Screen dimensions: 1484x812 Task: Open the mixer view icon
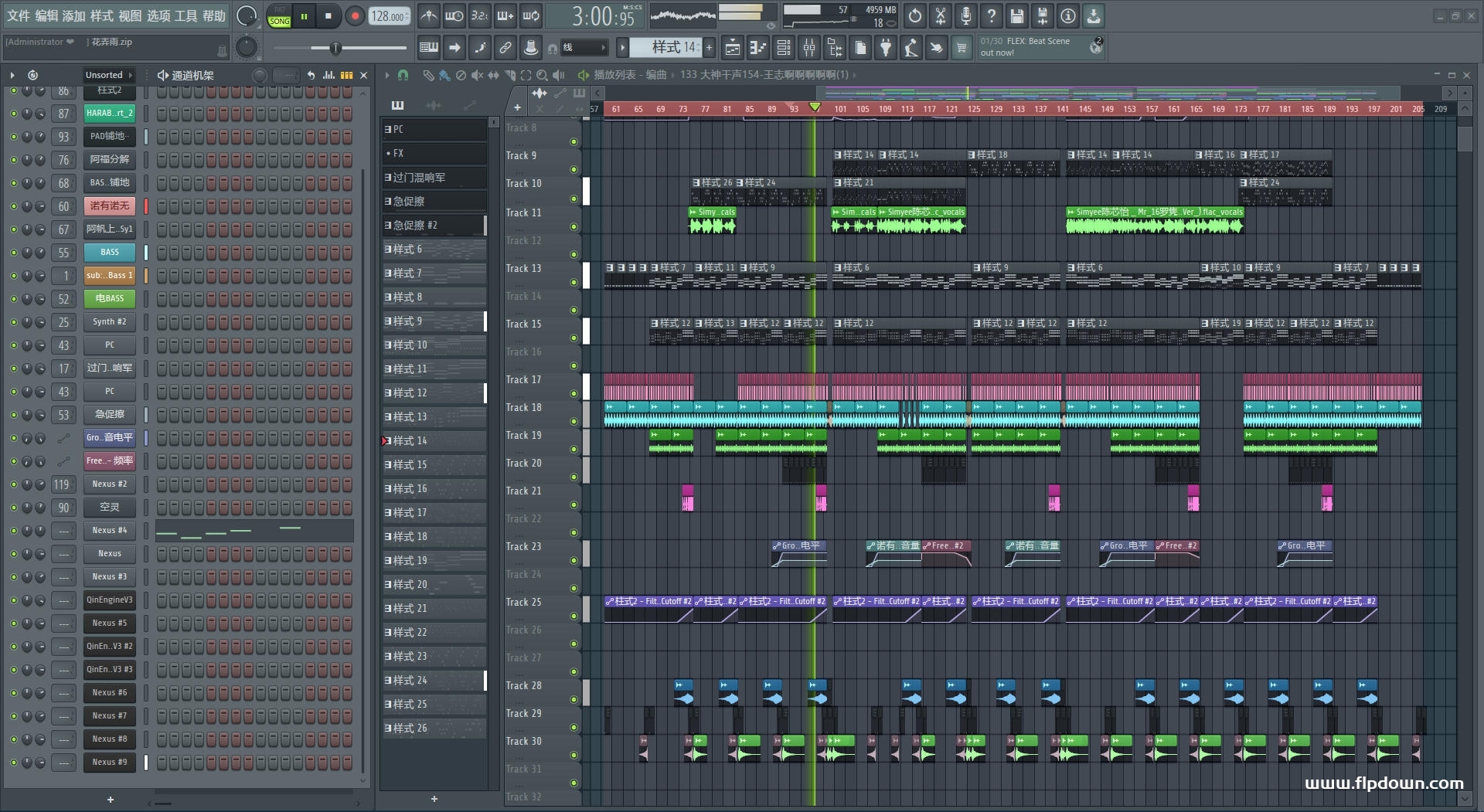[809, 48]
